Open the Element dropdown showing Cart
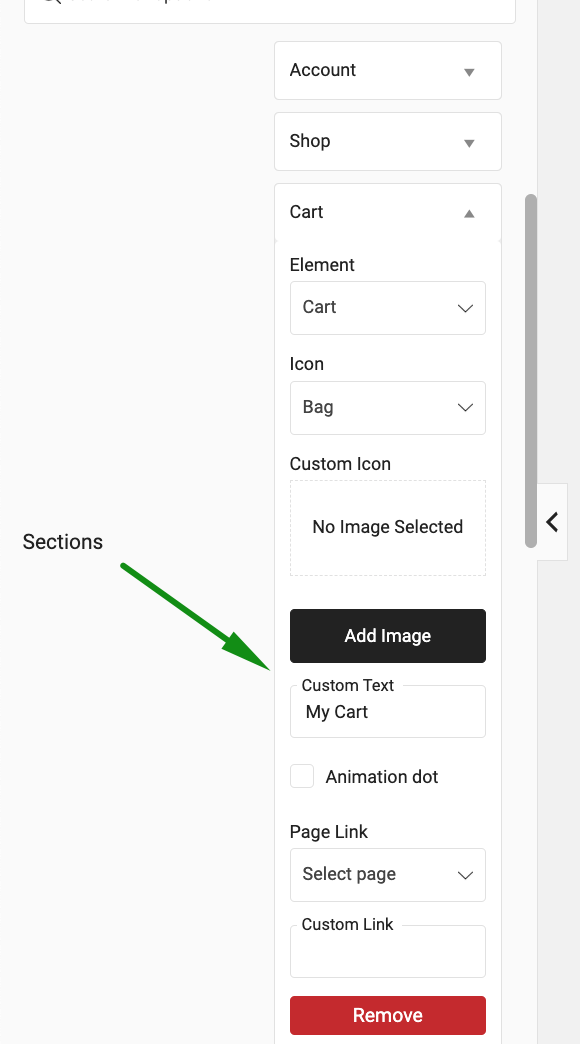 pos(388,308)
